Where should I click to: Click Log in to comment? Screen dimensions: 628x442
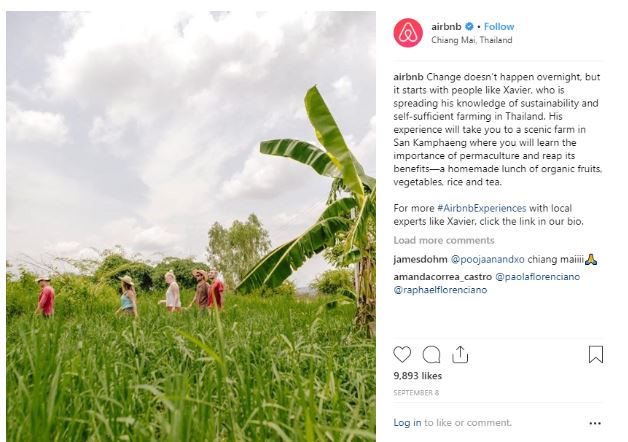coord(407,423)
